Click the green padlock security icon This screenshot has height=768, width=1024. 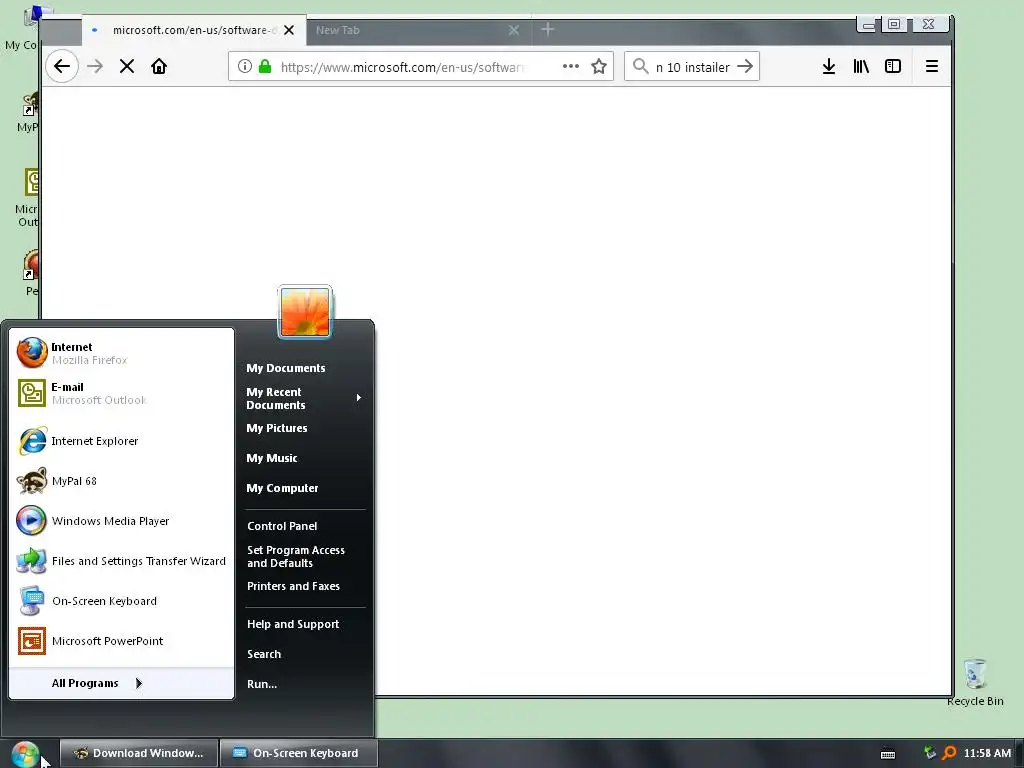pyautogui.click(x=264, y=66)
